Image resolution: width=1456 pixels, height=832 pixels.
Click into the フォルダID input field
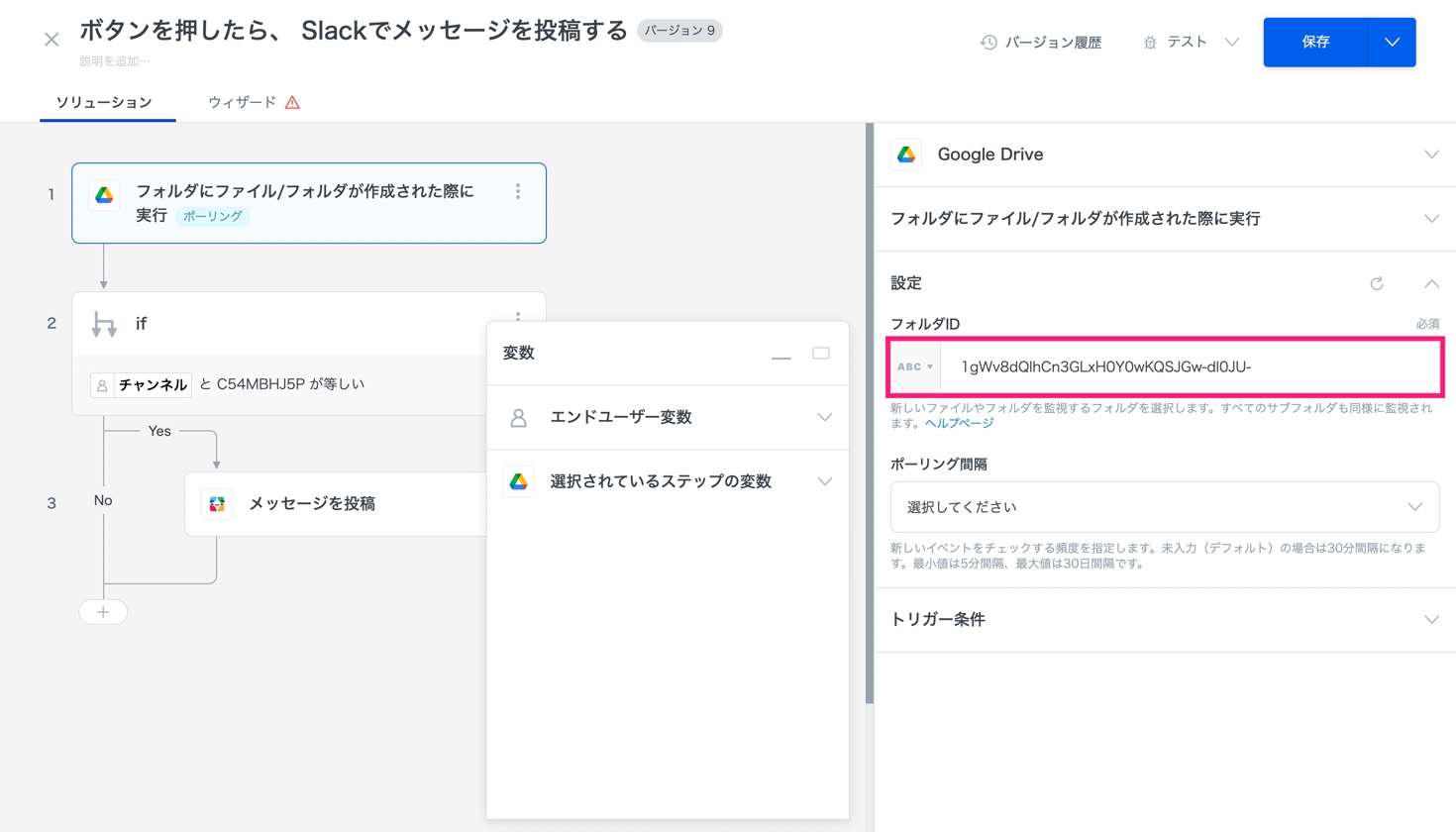click(x=1189, y=367)
